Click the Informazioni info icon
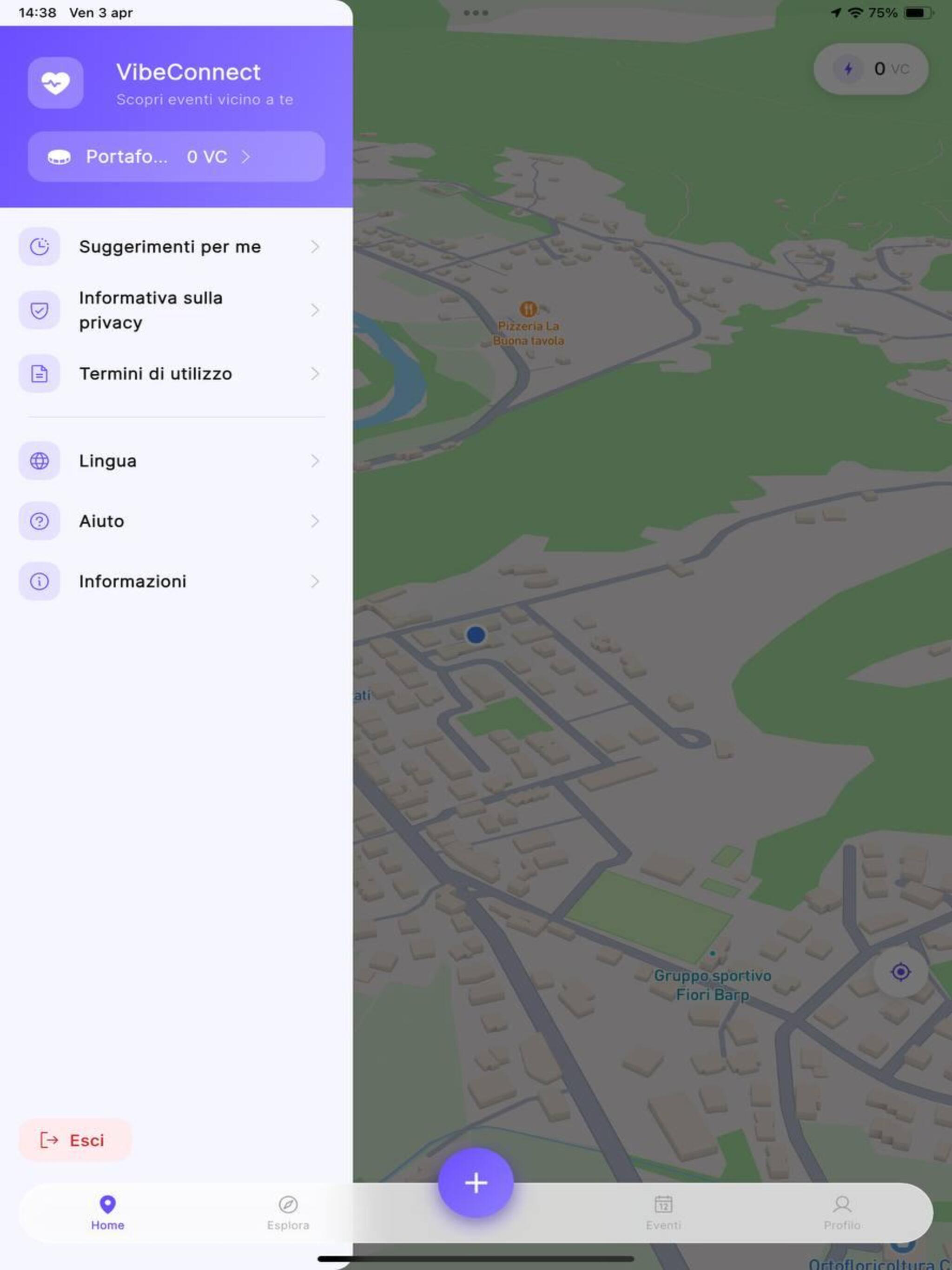This screenshot has height=1270, width=952. click(x=39, y=581)
